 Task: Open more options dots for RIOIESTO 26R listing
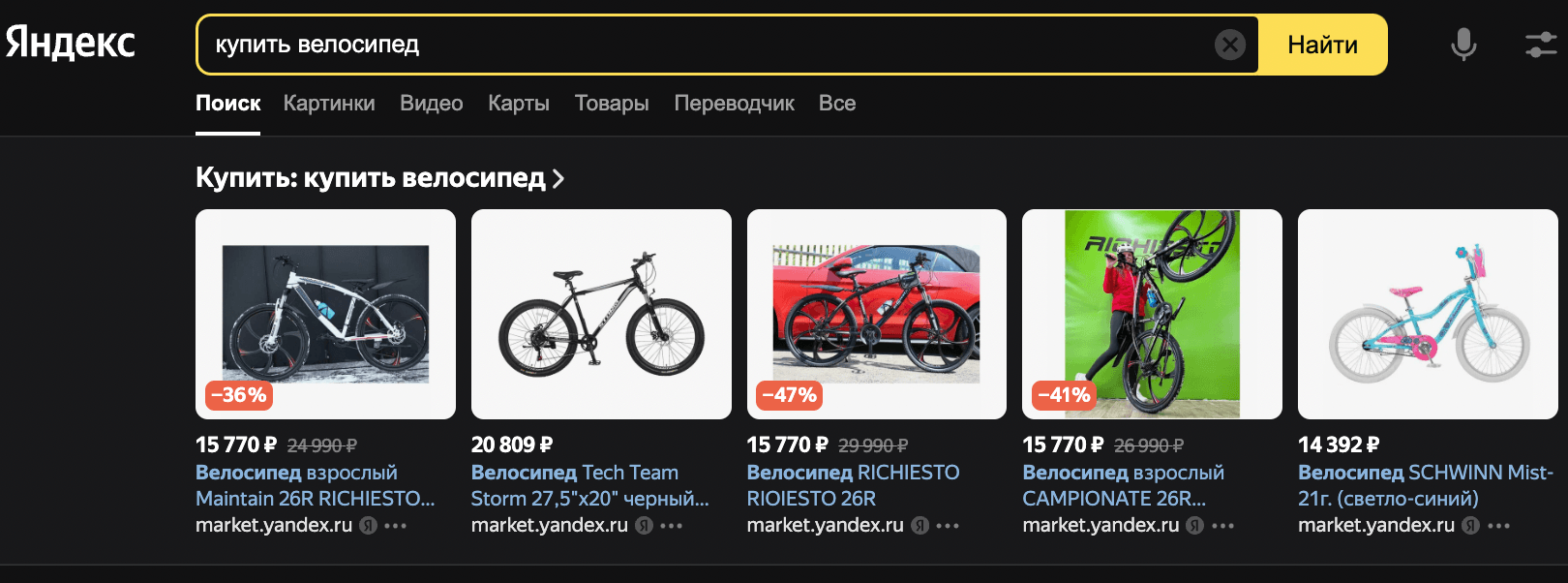(948, 526)
